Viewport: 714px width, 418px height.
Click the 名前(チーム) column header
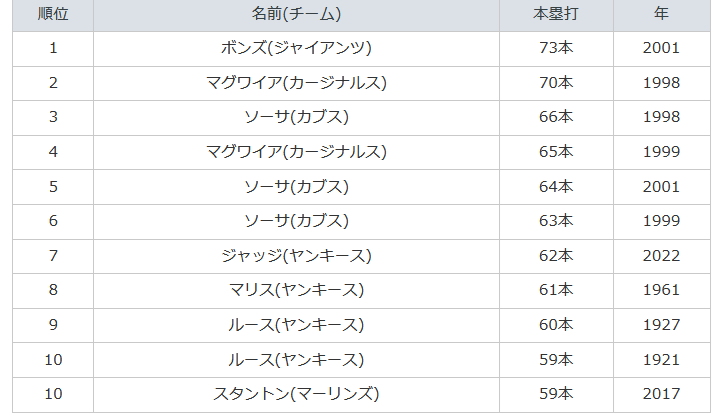point(296,14)
